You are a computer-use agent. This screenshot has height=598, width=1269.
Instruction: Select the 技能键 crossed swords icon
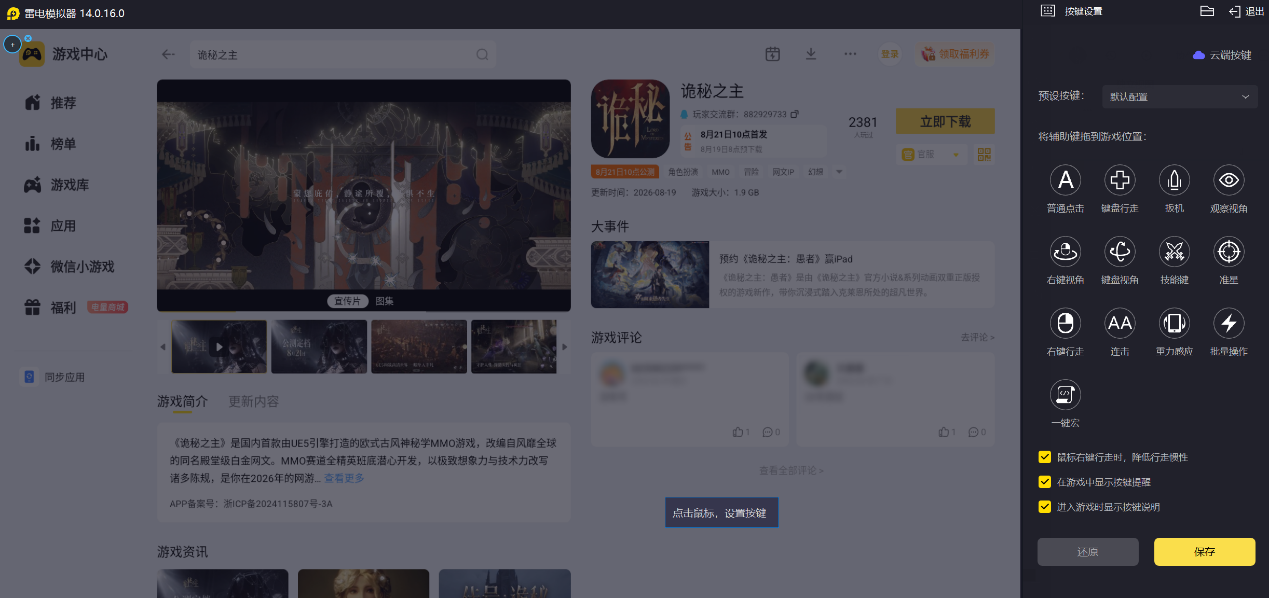point(1174,252)
